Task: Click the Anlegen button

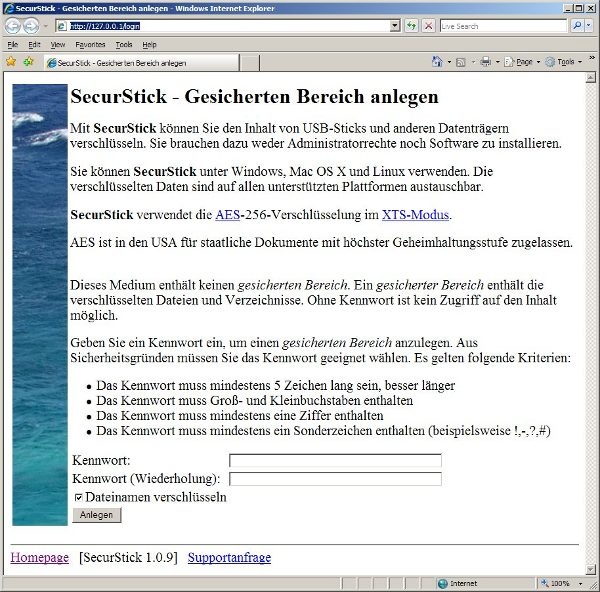Action: click(x=96, y=515)
